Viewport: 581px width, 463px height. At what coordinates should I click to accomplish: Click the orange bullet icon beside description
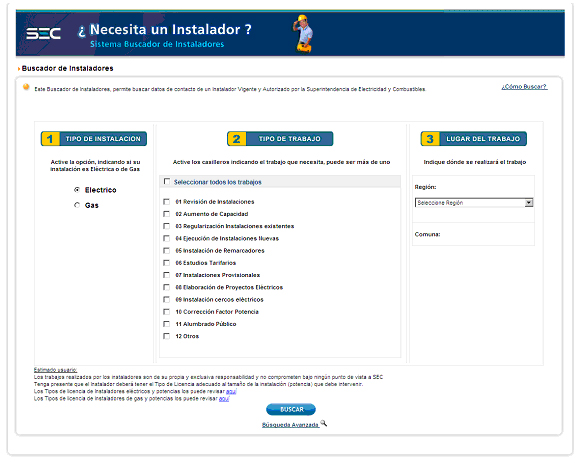[x=26, y=87]
